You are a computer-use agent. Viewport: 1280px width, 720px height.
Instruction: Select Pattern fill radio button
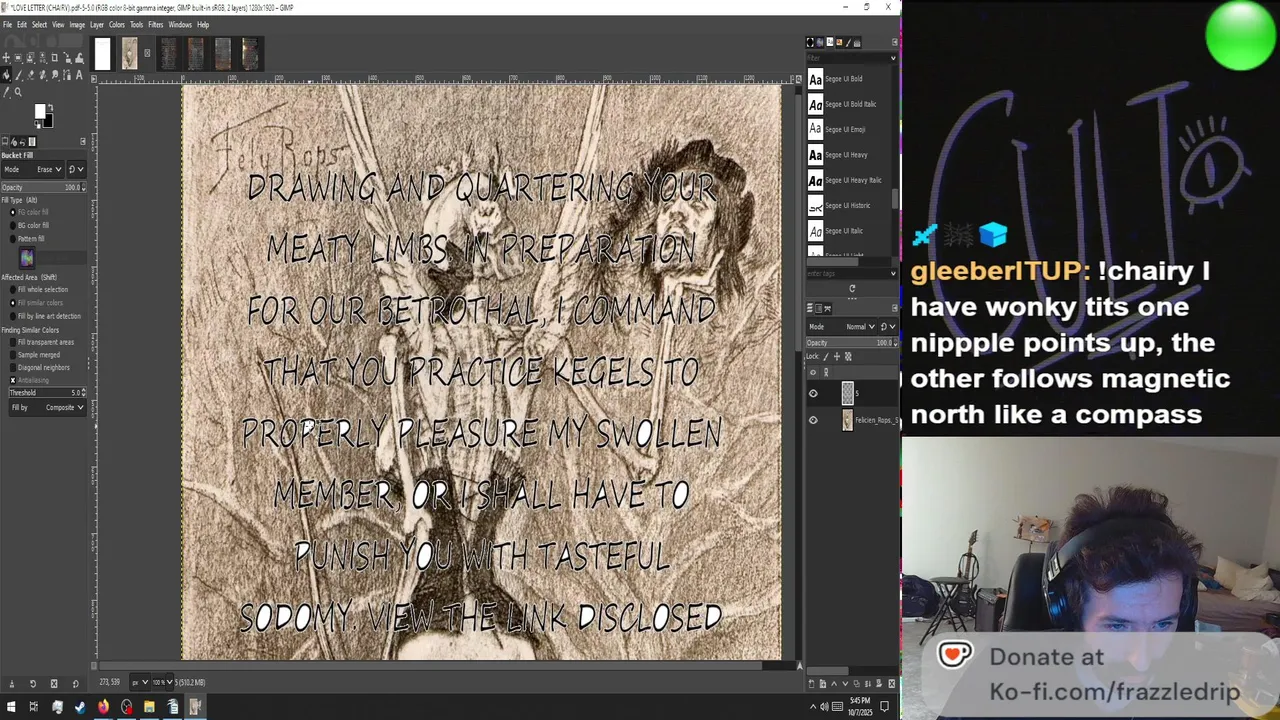(x=13, y=239)
